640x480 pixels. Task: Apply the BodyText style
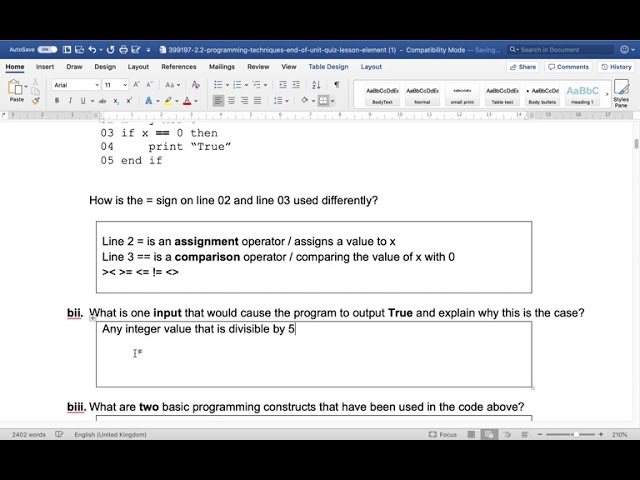(382, 94)
